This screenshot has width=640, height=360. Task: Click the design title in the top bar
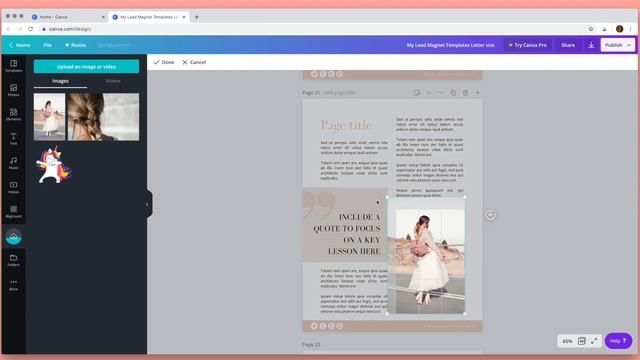(x=450, y=45)
